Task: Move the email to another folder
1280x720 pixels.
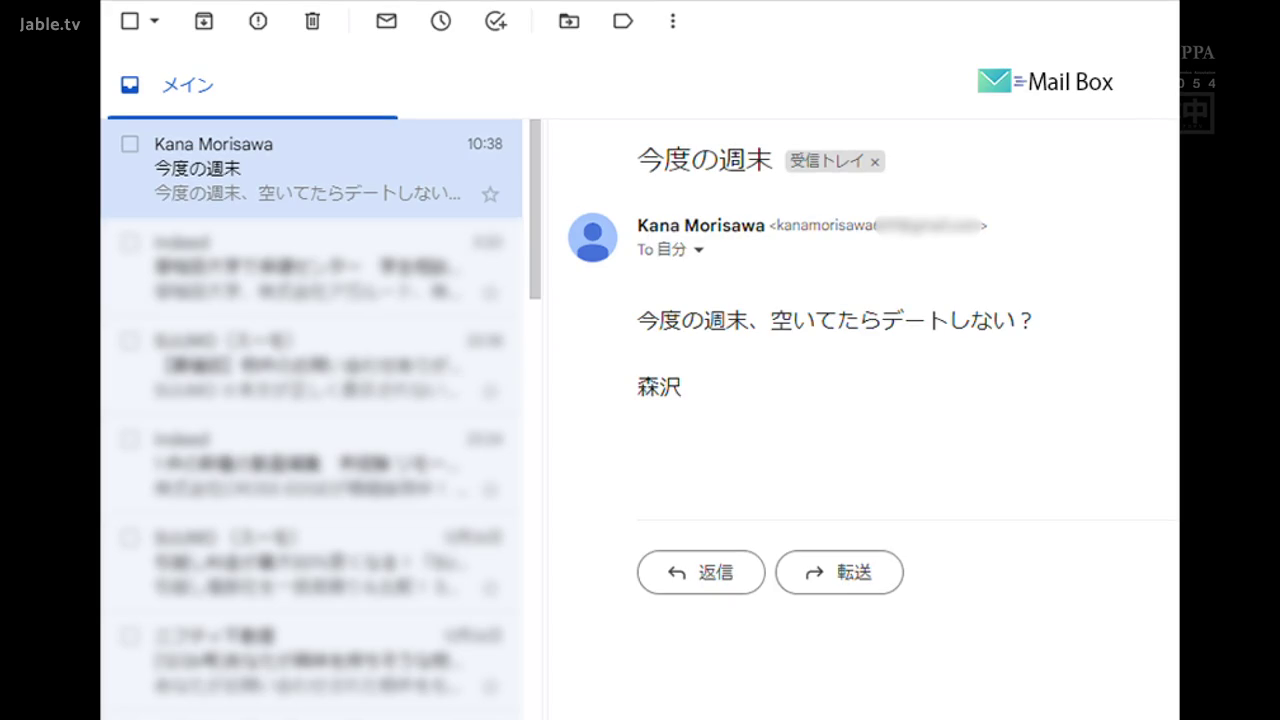Action: [x=568, y=21]
